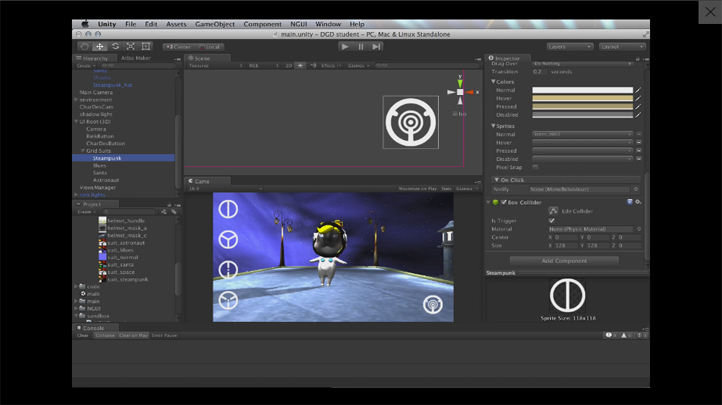Enable the Pixel Snap checkbox
Image resolution: width=722 pixels, height=405 pixels.
coord(535,168)
